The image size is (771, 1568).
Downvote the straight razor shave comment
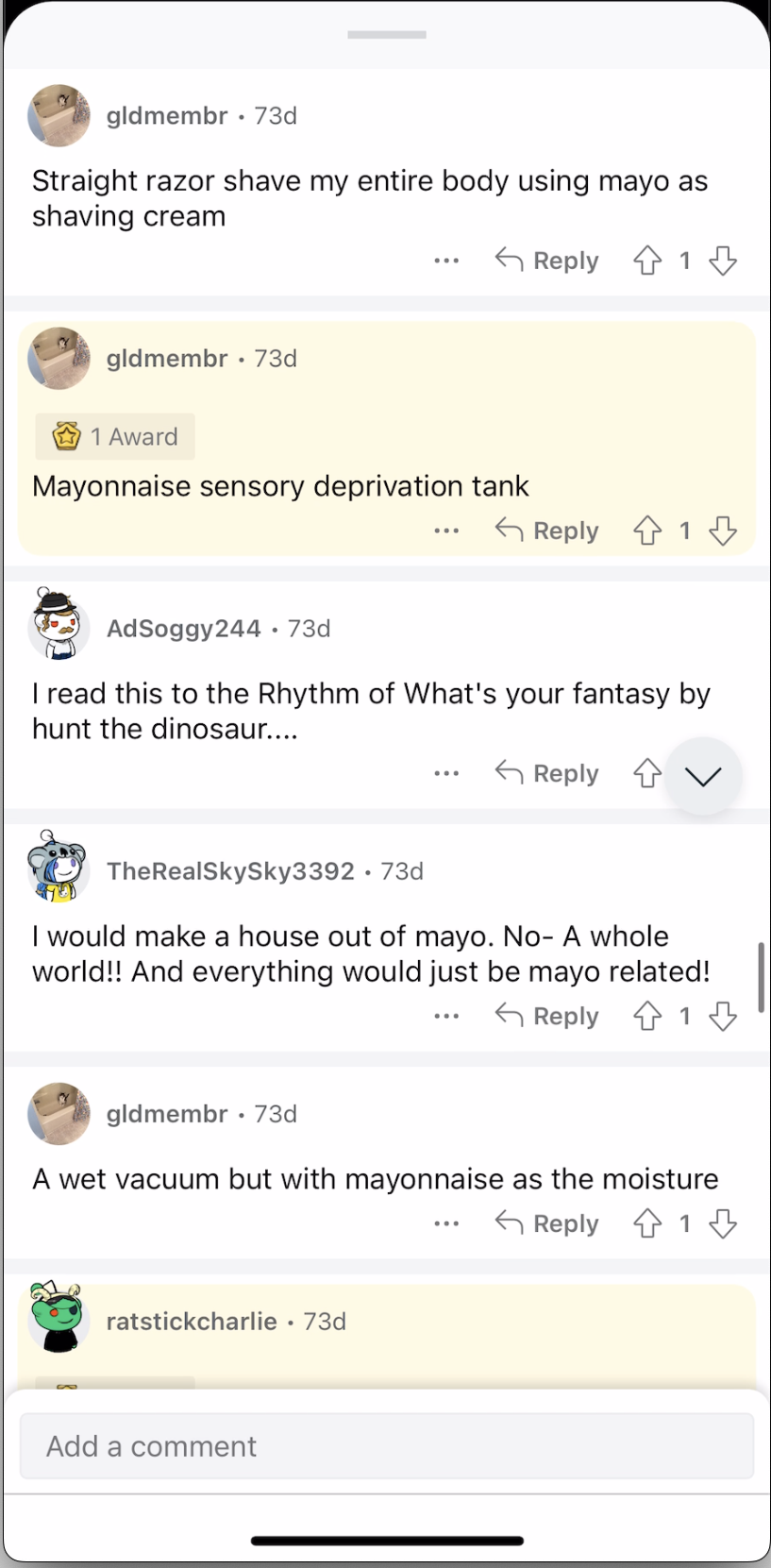click(723, 261)
